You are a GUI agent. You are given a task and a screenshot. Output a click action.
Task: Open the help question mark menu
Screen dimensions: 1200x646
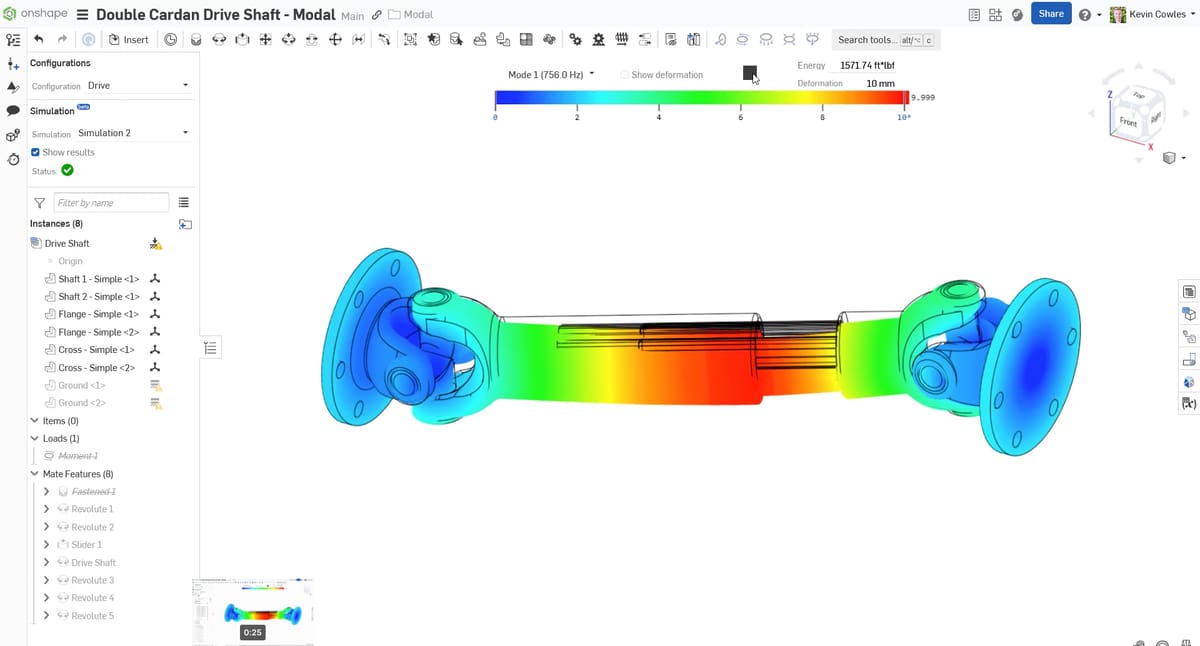coord(1084,14)
